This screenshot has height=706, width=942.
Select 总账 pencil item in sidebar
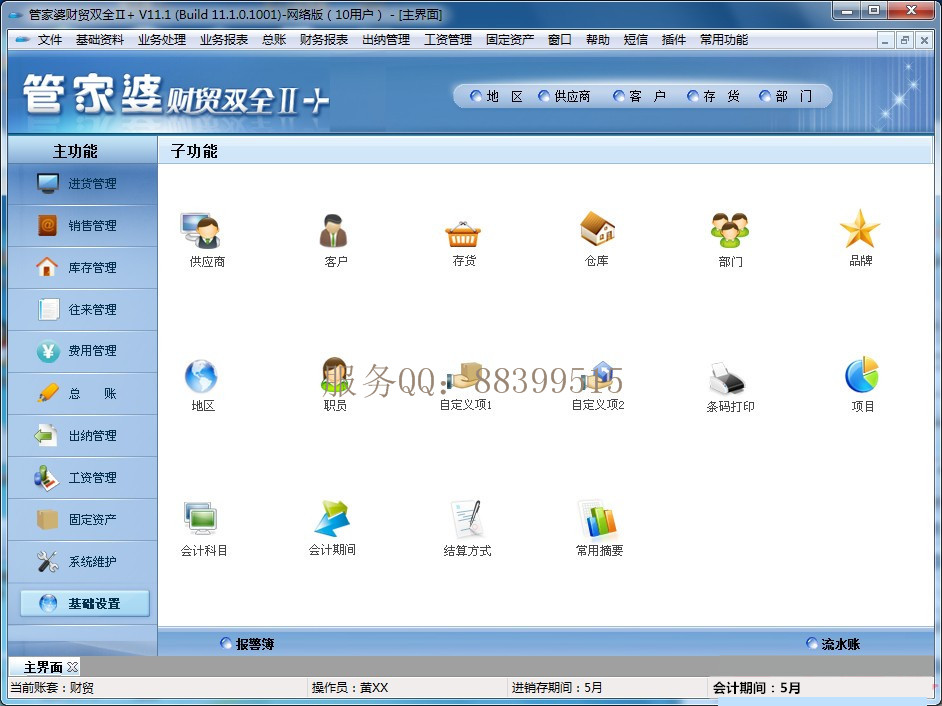point(83,394)
